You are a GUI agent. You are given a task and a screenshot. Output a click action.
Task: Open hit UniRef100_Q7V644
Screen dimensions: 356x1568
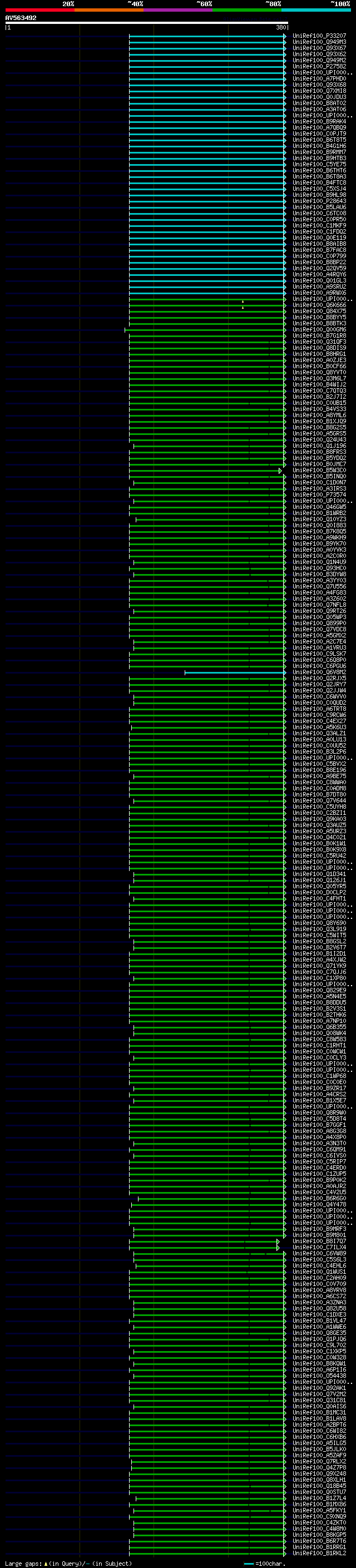click(x=319, y=800)
